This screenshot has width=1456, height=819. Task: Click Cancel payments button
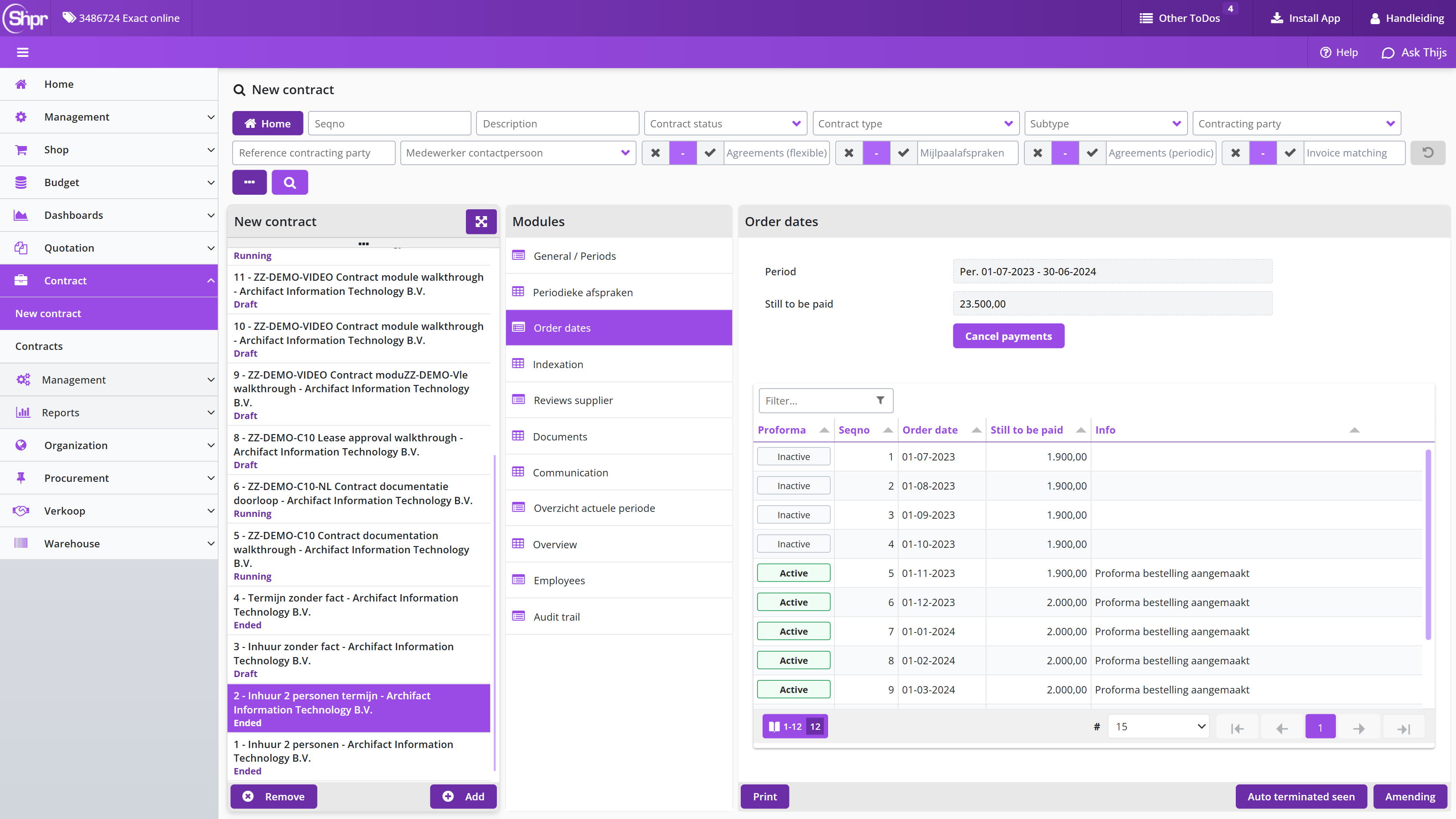click(1008, 336)
